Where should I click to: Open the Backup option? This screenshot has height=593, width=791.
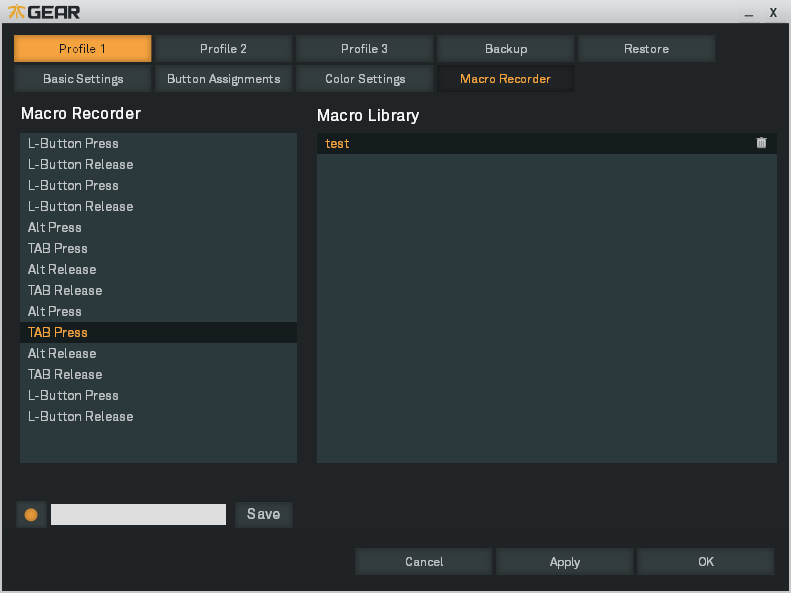click(x=506, y=49)
